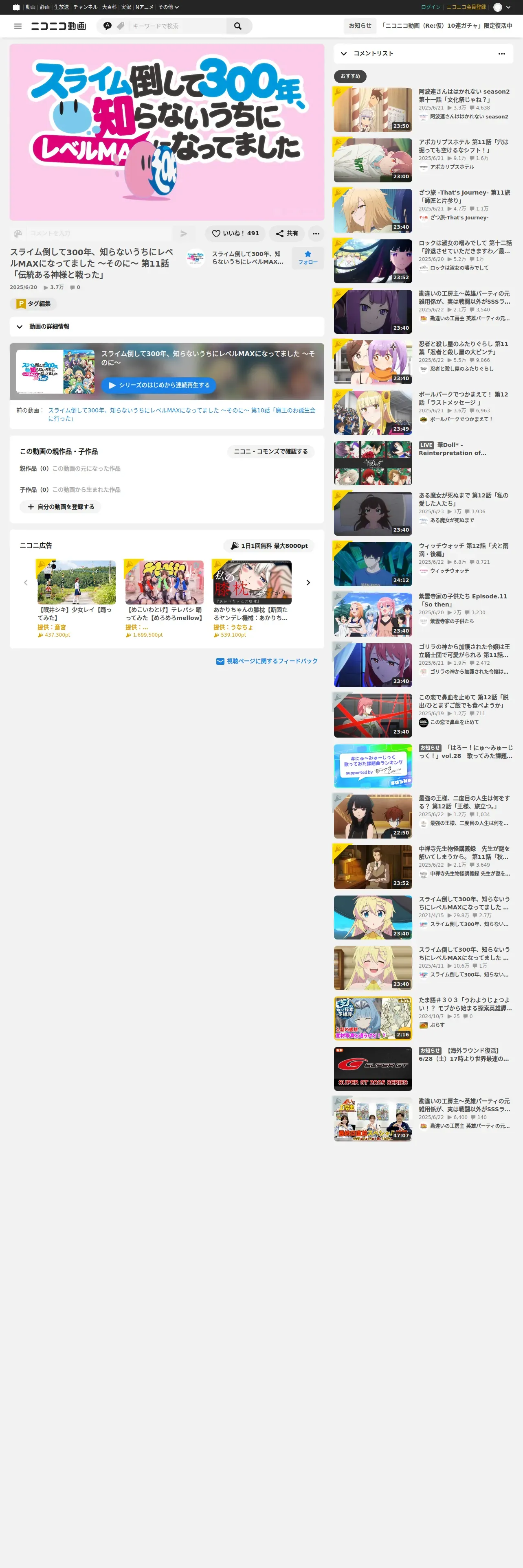Click the ログイン link

[431, 7]
